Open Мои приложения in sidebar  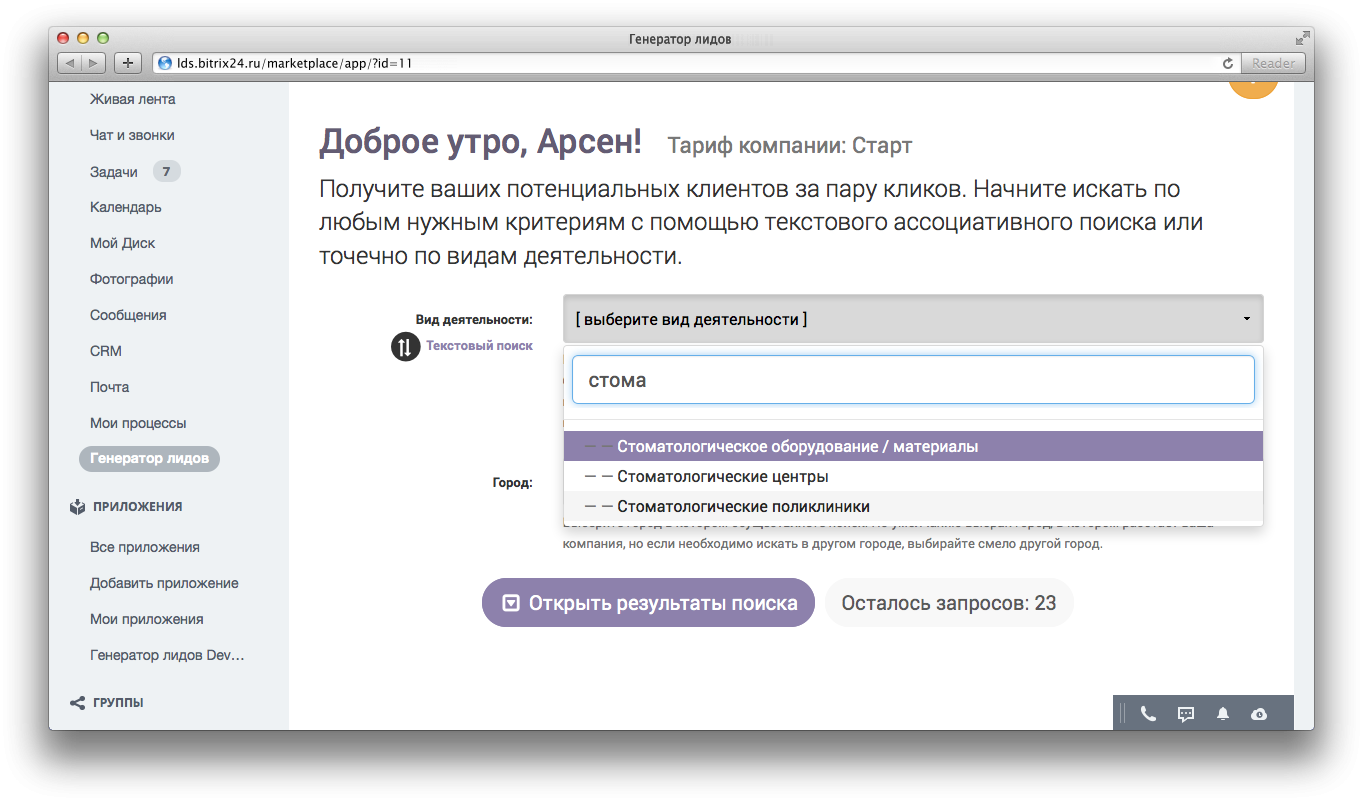coord(147,619)
